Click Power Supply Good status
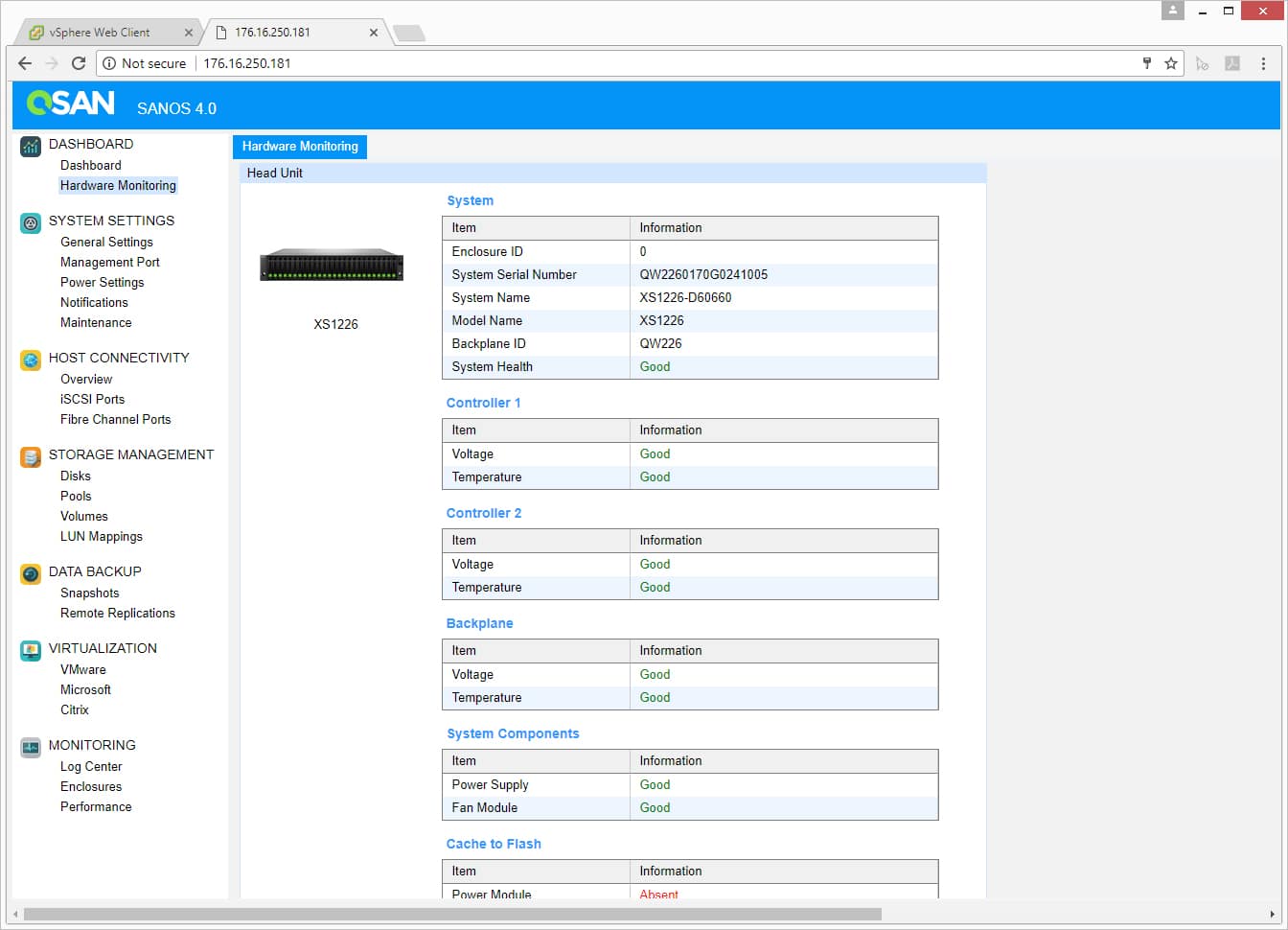Viewport: 1288px width, 930px height. click(655, 784)
